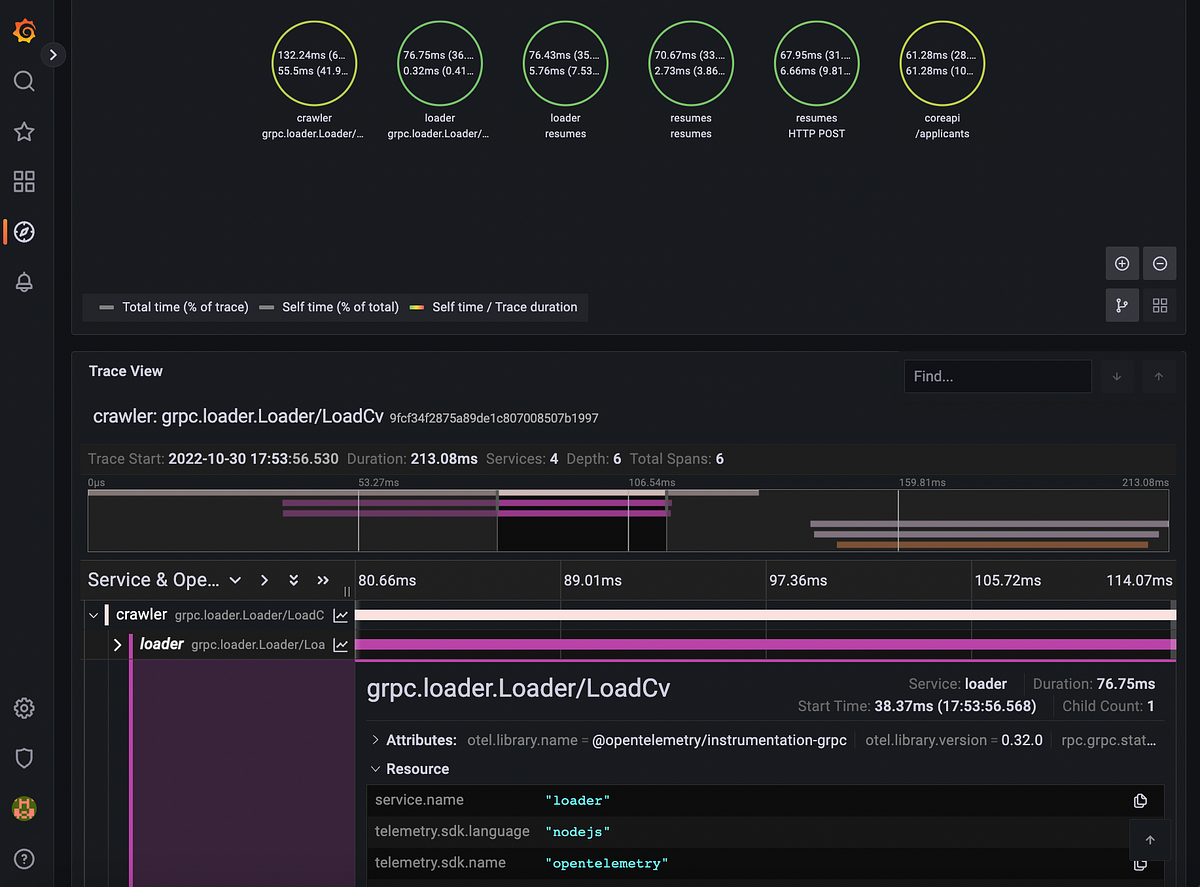Open Alerting from the sidebar

24,282
